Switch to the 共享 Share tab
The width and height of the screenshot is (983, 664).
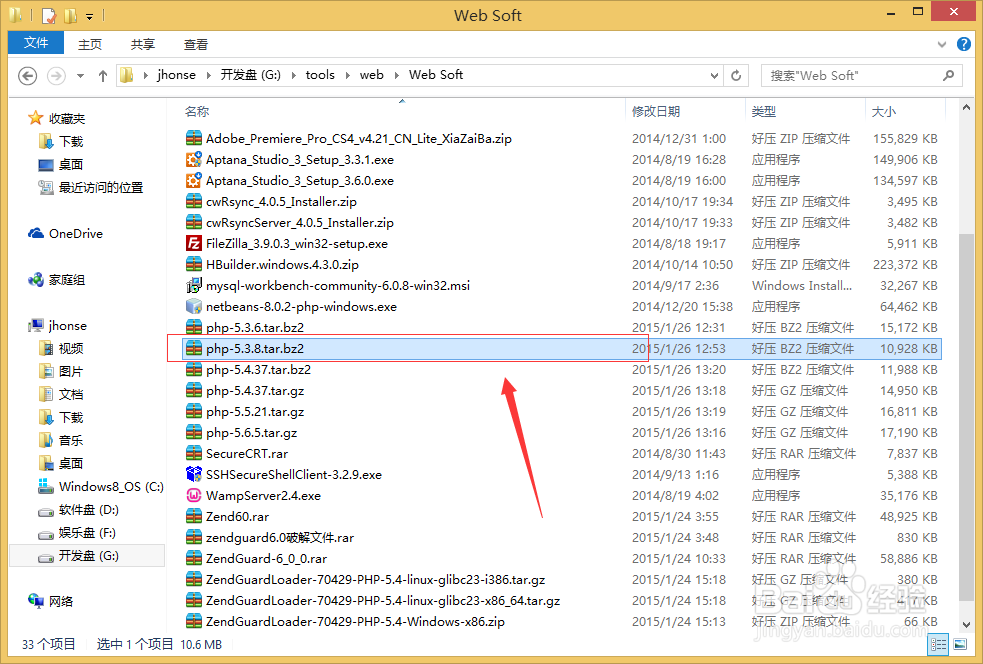click(142, 45)
